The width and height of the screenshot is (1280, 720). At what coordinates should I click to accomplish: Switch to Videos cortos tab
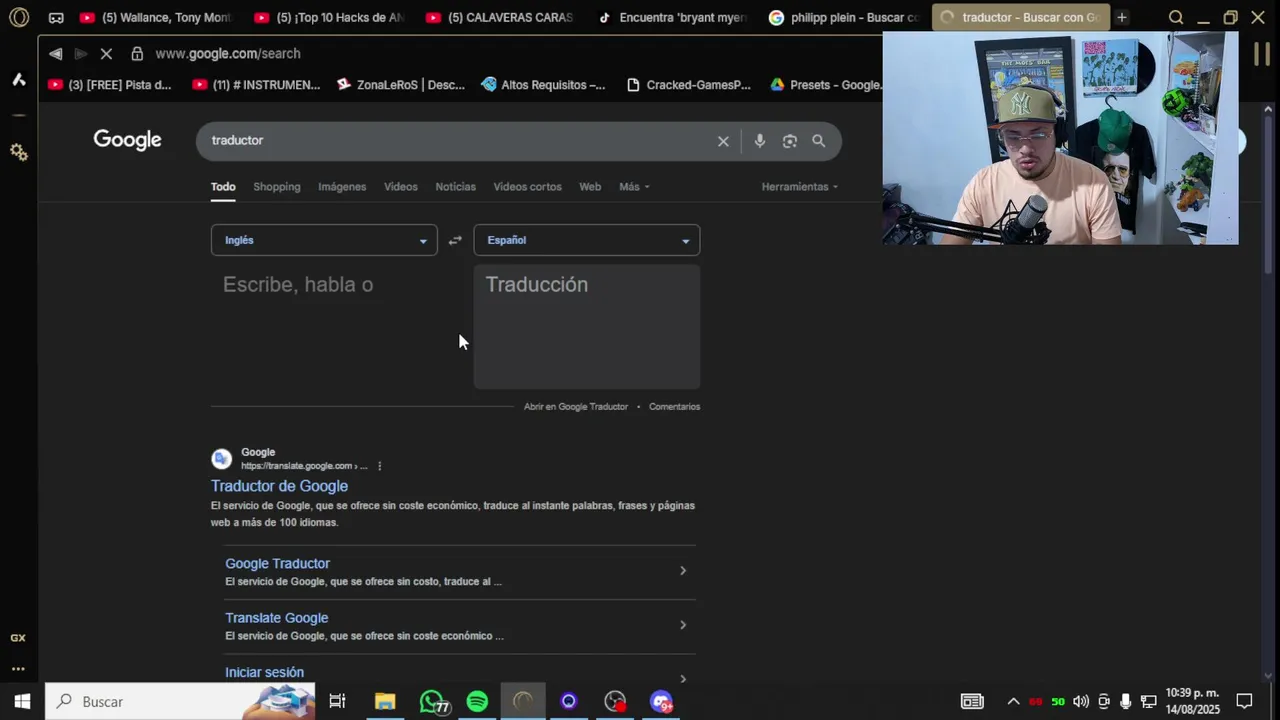click(527, 187)
